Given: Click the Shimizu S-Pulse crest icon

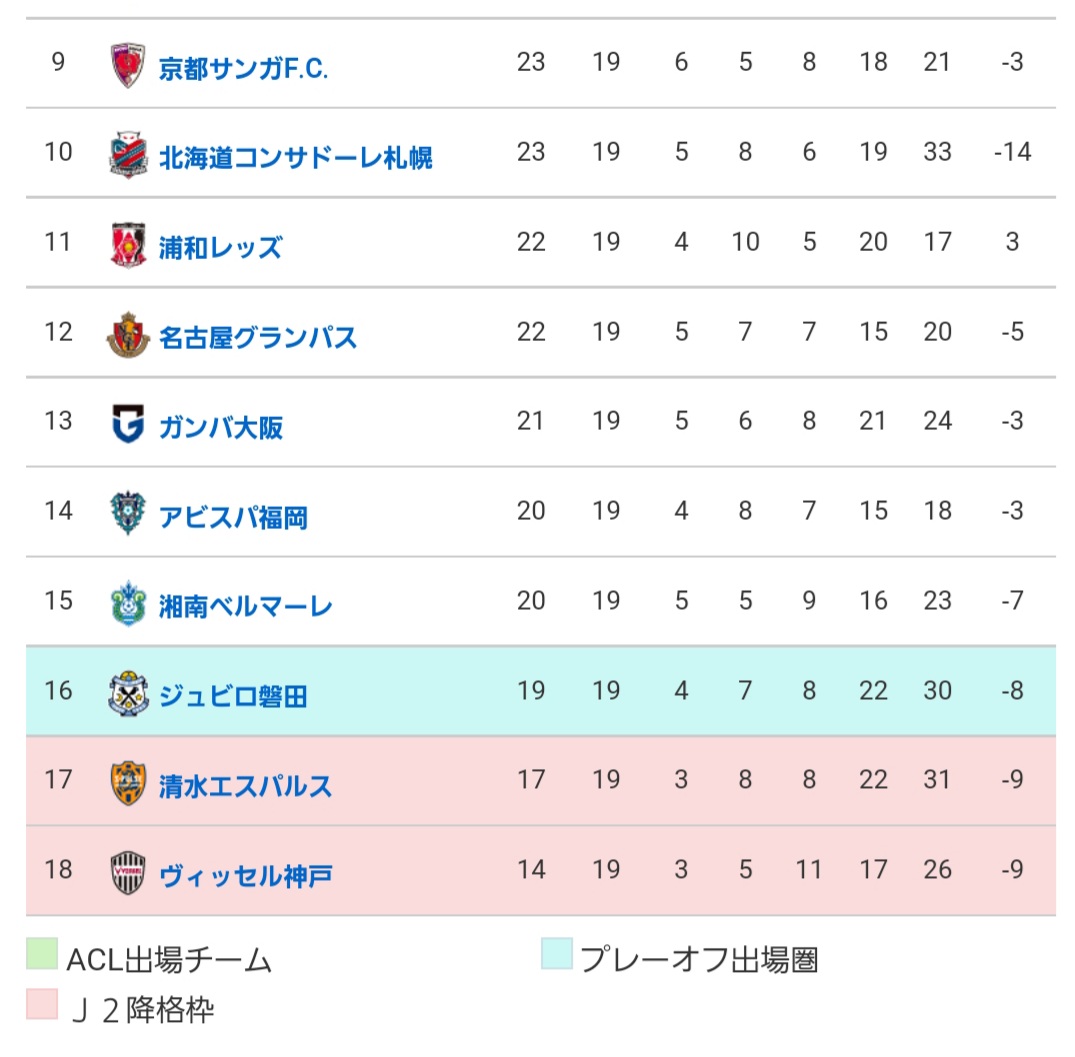Looking at the screenshot, I should point(128,783).
